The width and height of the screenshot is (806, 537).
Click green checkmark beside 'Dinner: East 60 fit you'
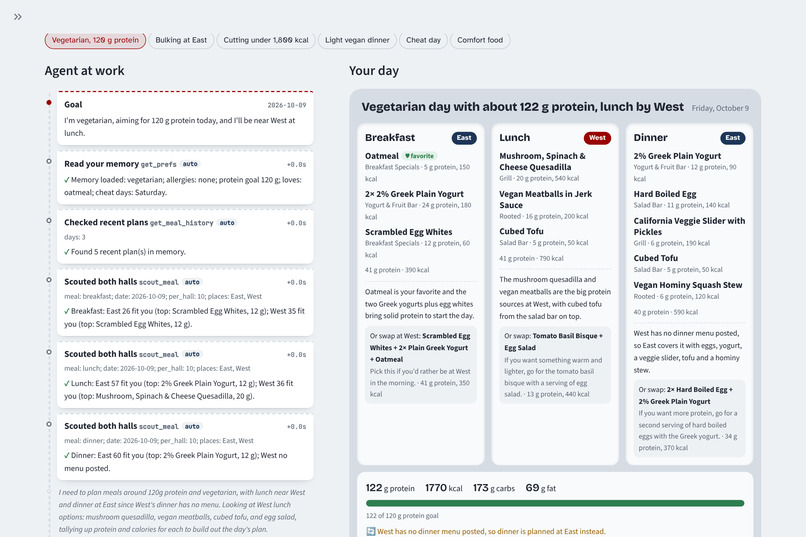point(67,455)
